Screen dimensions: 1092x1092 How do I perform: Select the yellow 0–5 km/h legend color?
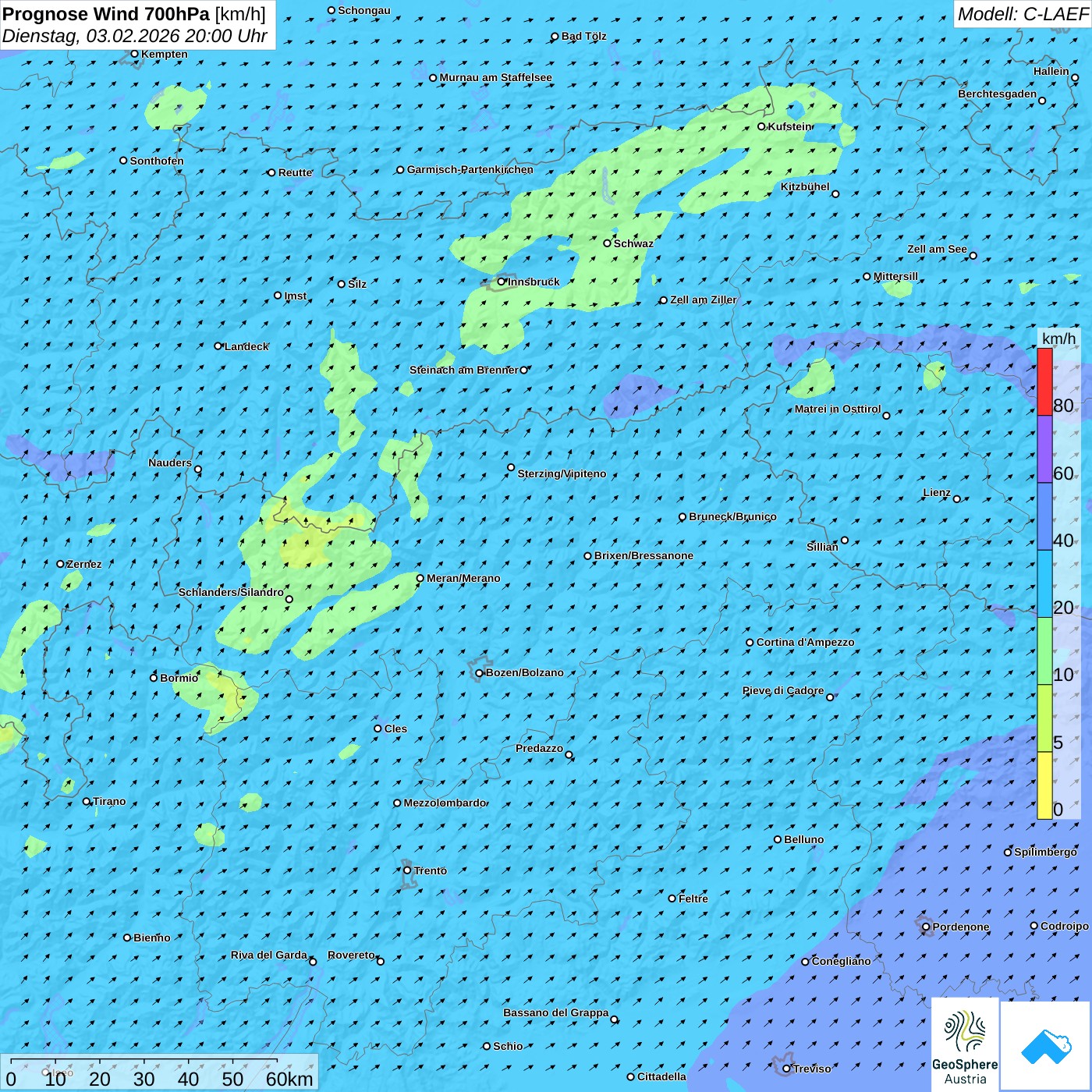pyautogui.click(x=1044, y=785)
